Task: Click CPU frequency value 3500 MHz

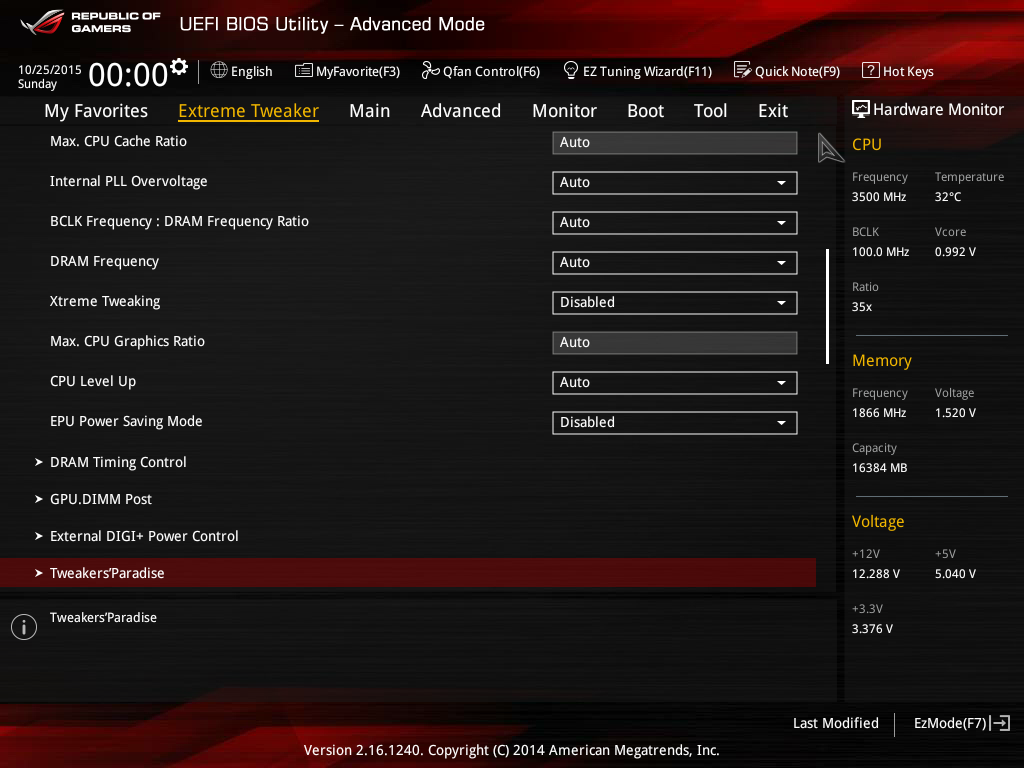Action: (x=878, y=197)
